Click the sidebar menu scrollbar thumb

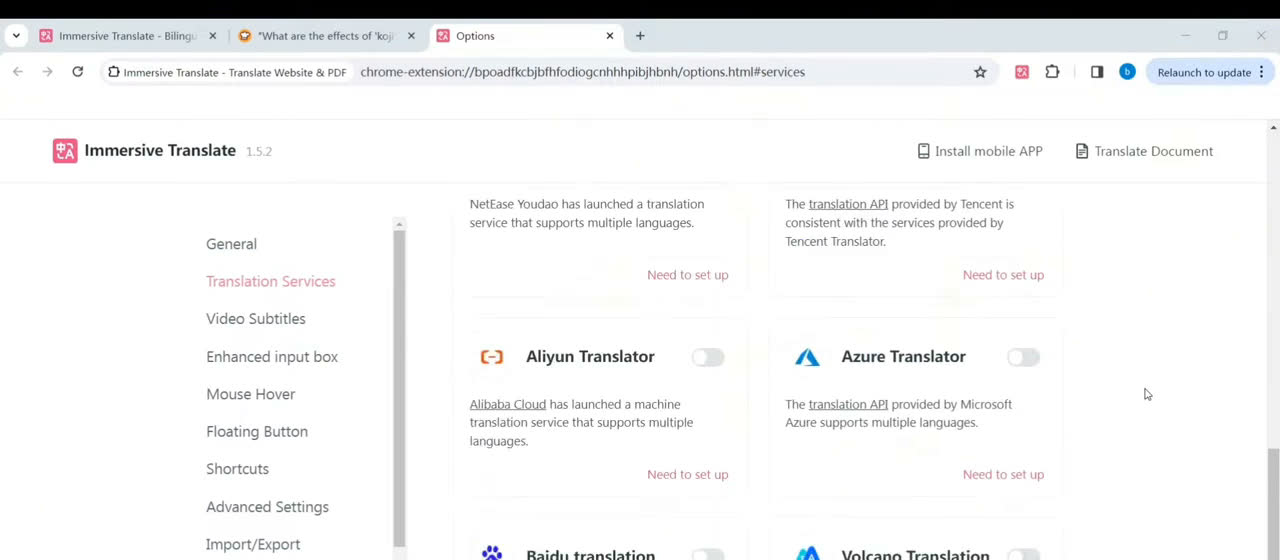[399, 388]
